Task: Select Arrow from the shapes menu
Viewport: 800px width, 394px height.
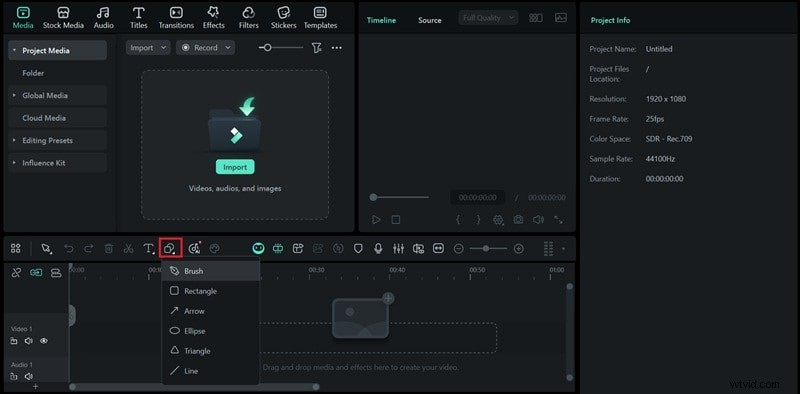Action: tap(210, 311)
